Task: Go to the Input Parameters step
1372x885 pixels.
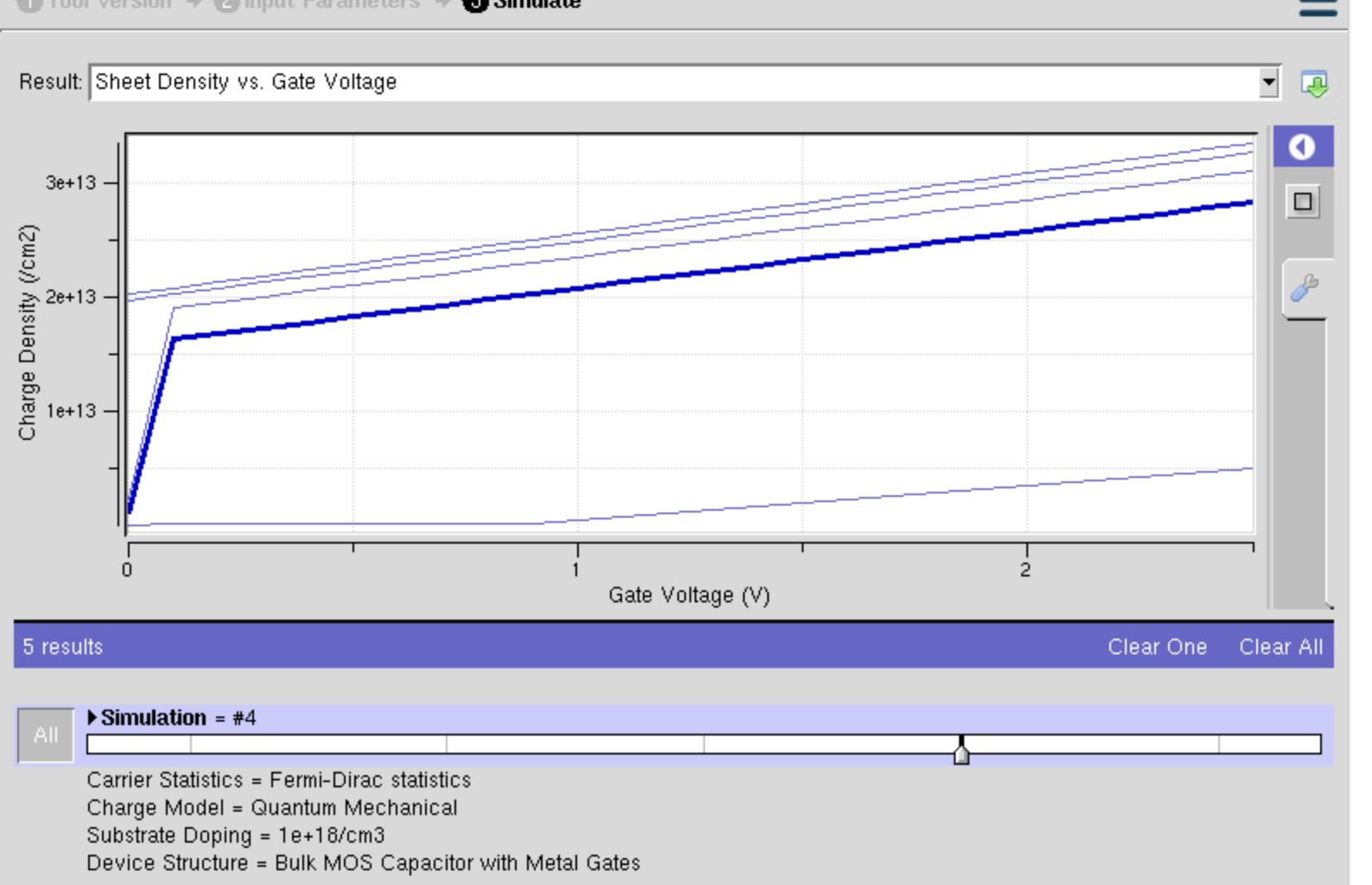Action: pos(317,4)
